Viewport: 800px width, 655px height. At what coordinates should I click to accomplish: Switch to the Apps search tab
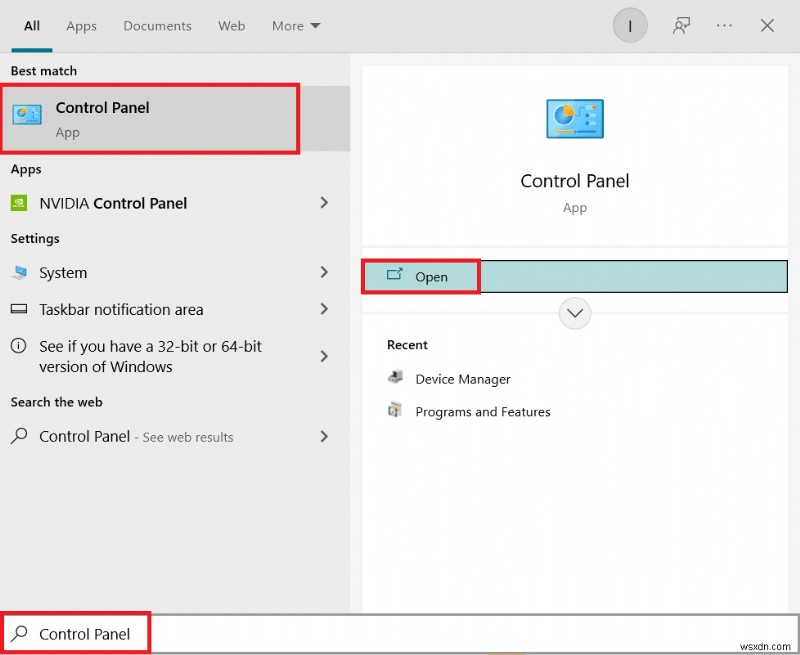tap(81, 26)
